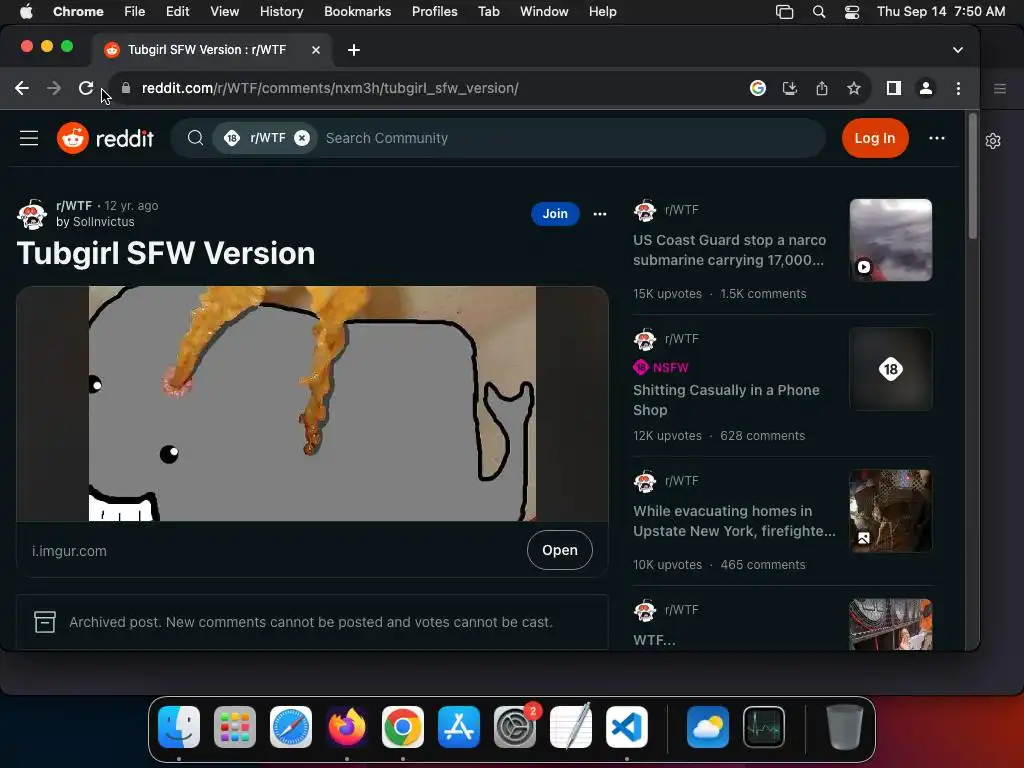
Task: Open the Trash in the Dock
Action: tap(845, 727)
